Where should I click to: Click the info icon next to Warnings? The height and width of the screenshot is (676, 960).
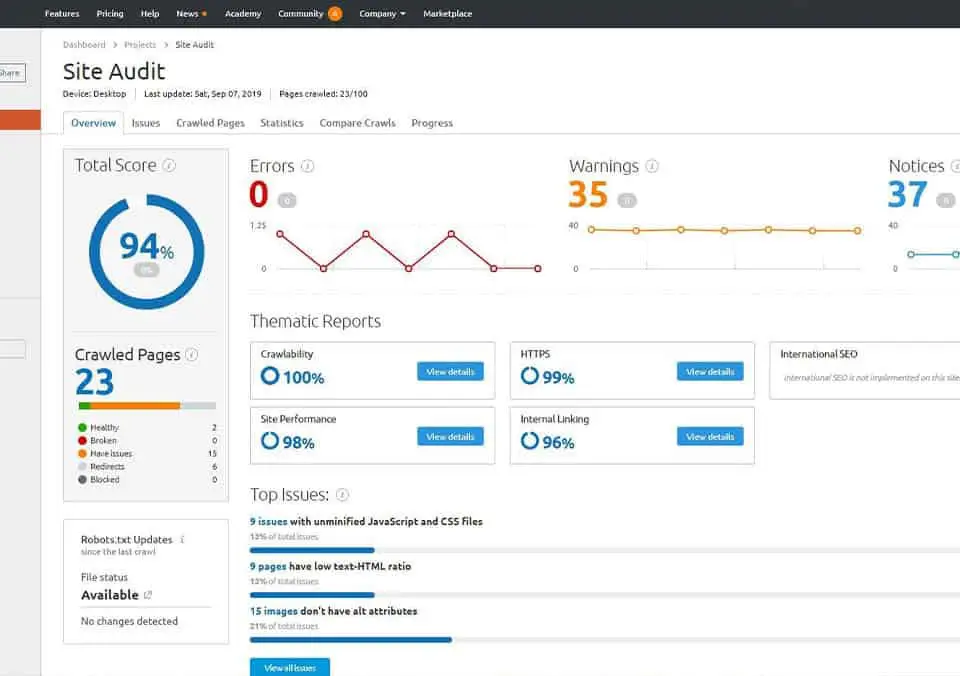(652, 167)
